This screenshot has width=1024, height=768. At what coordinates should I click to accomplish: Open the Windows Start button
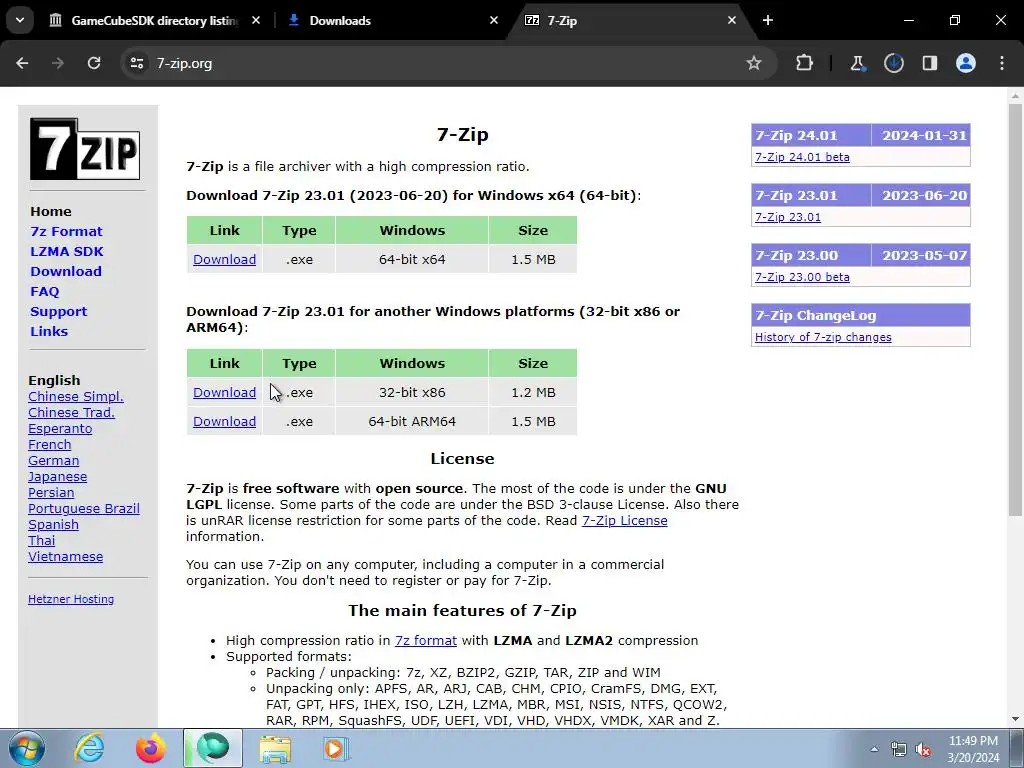pos(27,748)
